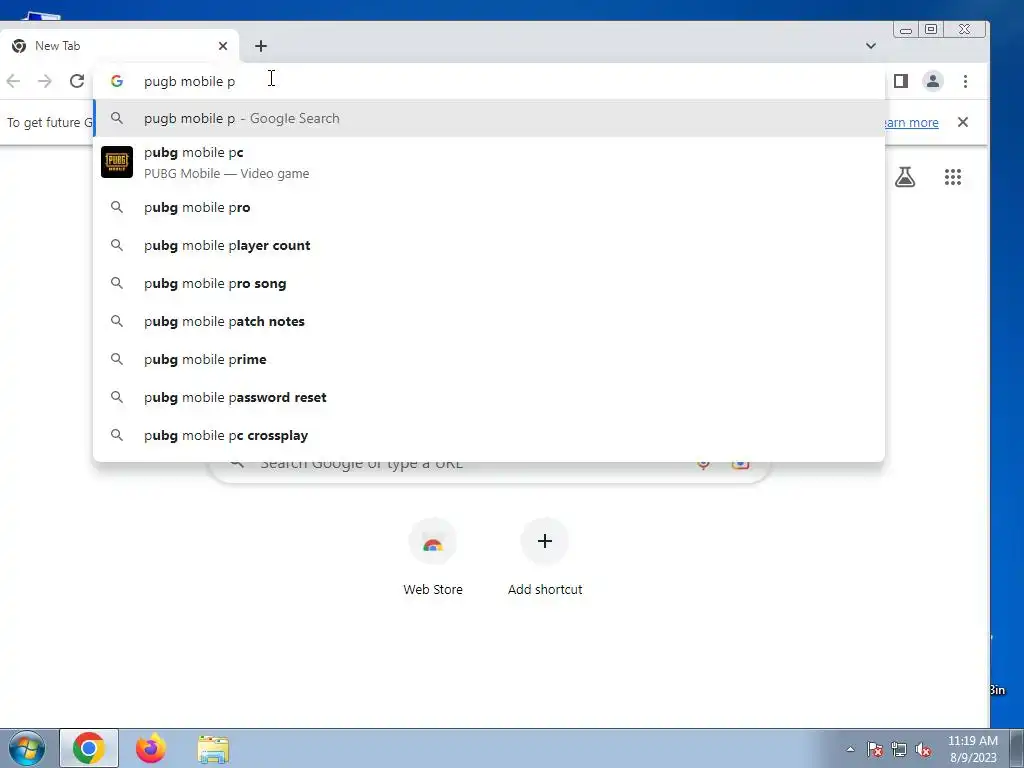Open a new tab with the plus button
The image size is (1024, 768).
click(261, 46)
